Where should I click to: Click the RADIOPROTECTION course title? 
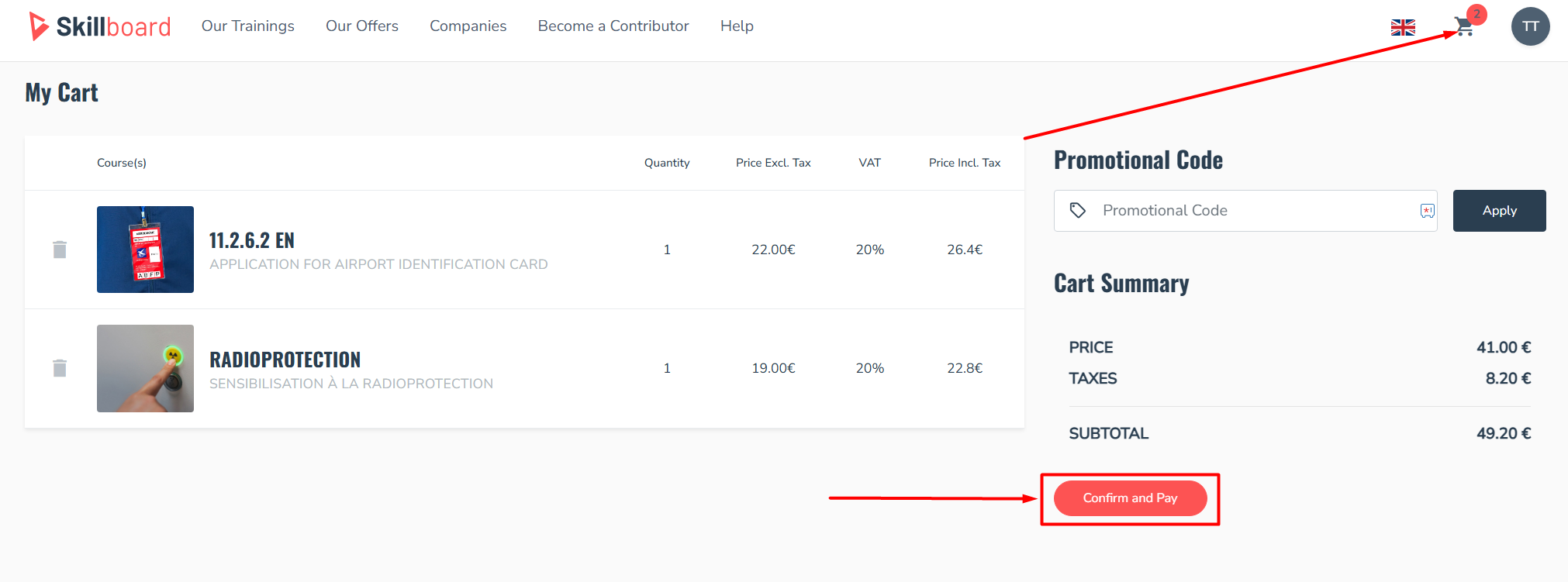pos(285,360)
